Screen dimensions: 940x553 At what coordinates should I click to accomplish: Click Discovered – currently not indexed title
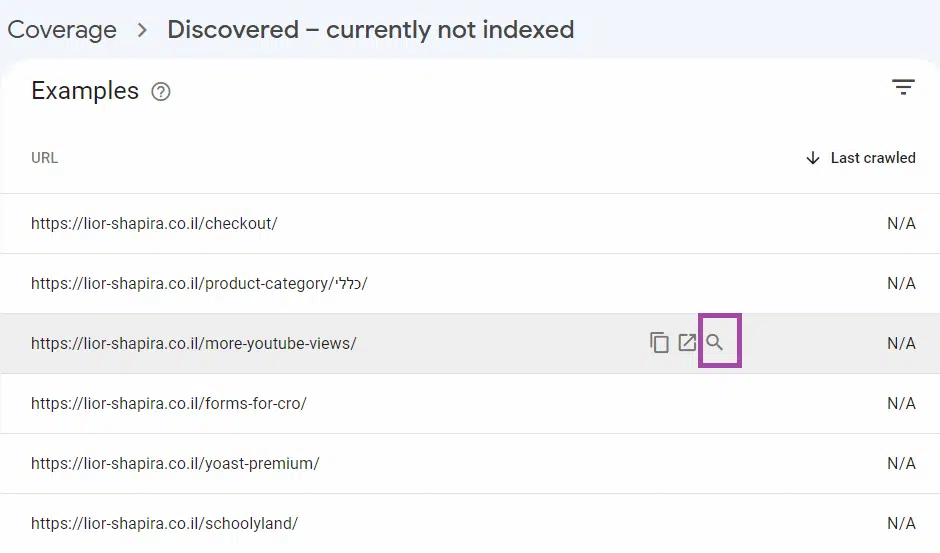[371, 30]
